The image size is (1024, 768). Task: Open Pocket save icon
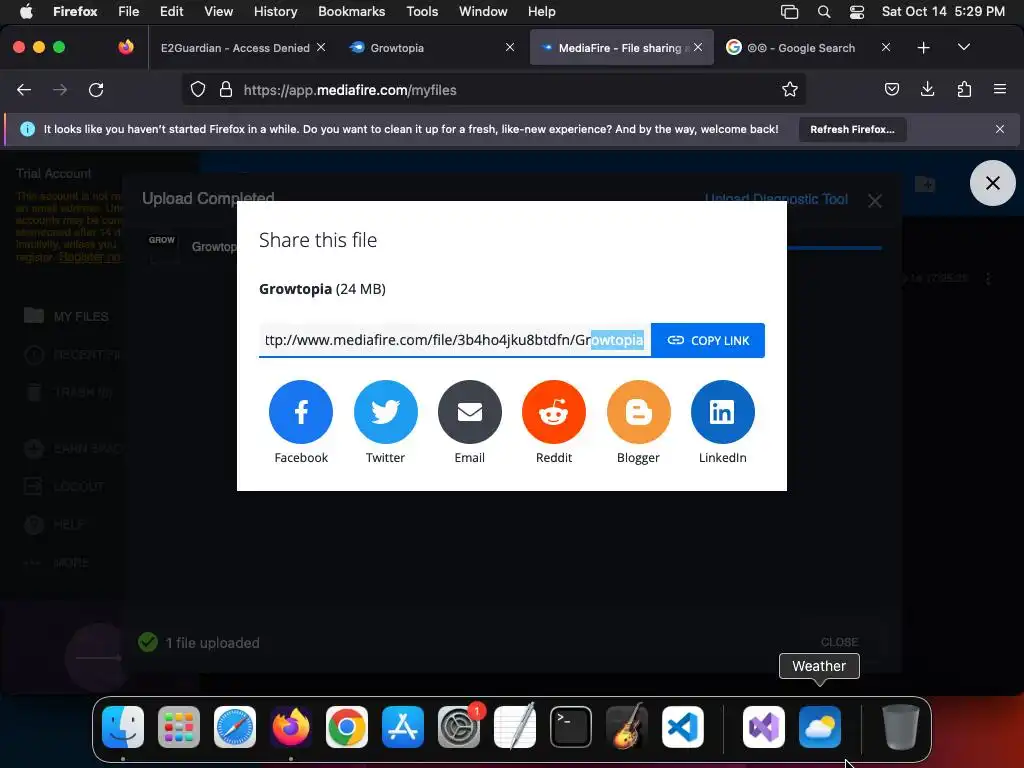pyautogui.click(x=891, y=89)
